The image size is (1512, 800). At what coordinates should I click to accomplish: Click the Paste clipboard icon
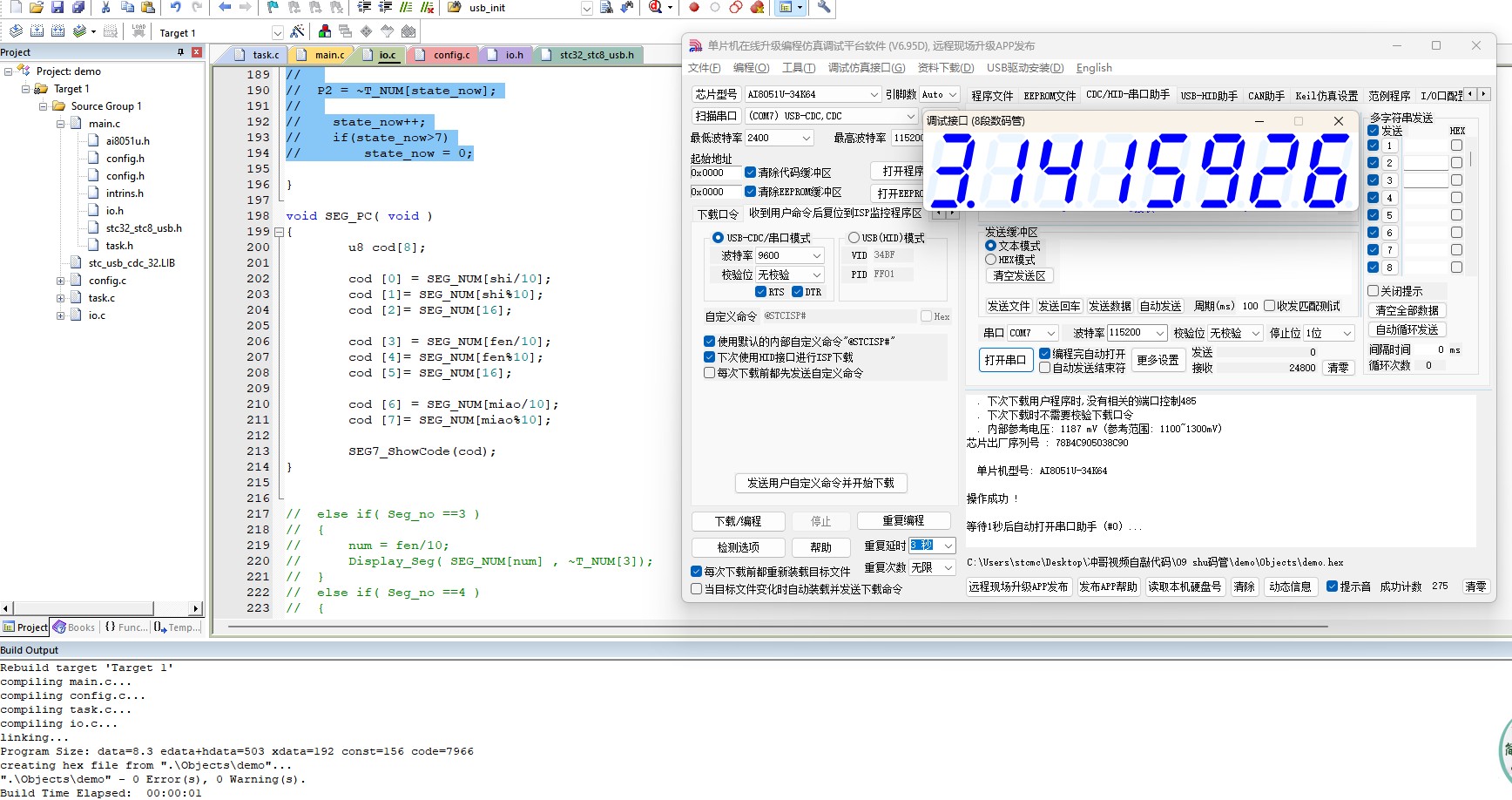pyautogui.click(x=148, y=7)
